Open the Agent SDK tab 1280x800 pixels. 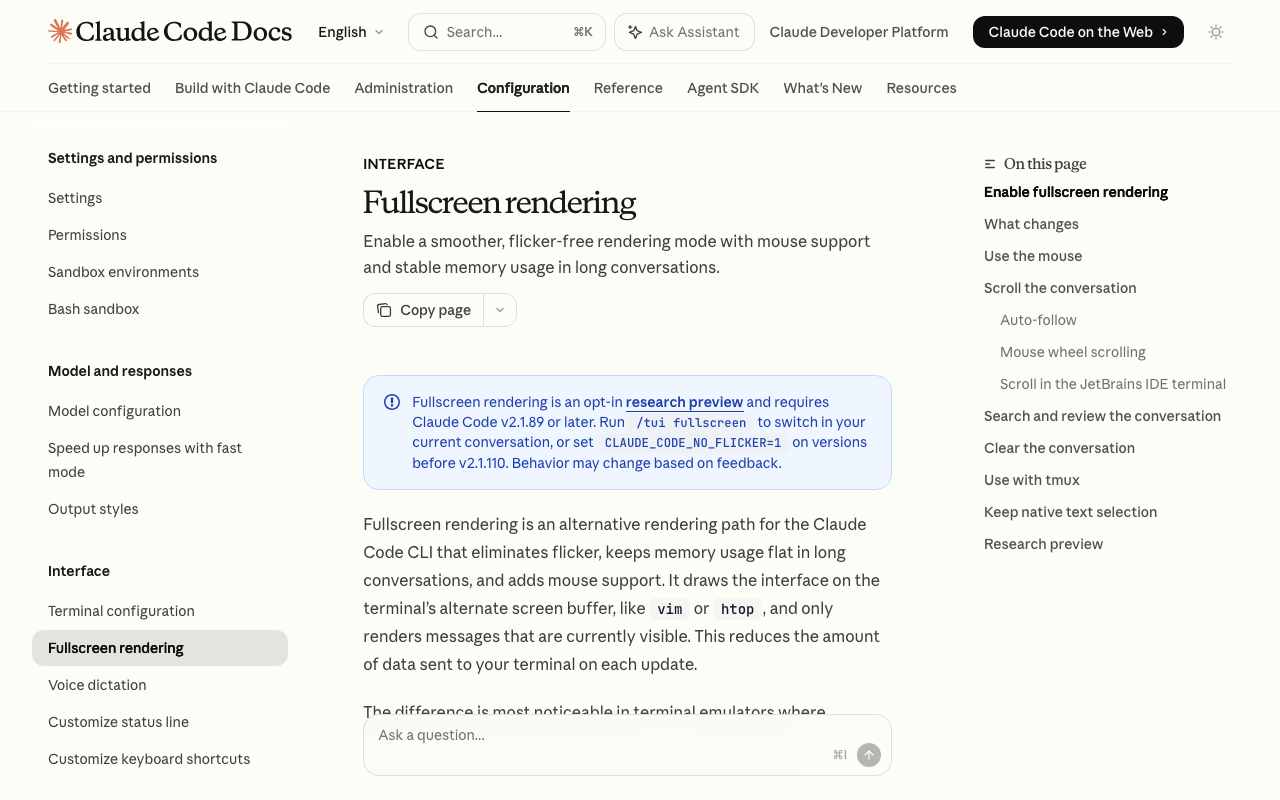click(x=723, y=88)
